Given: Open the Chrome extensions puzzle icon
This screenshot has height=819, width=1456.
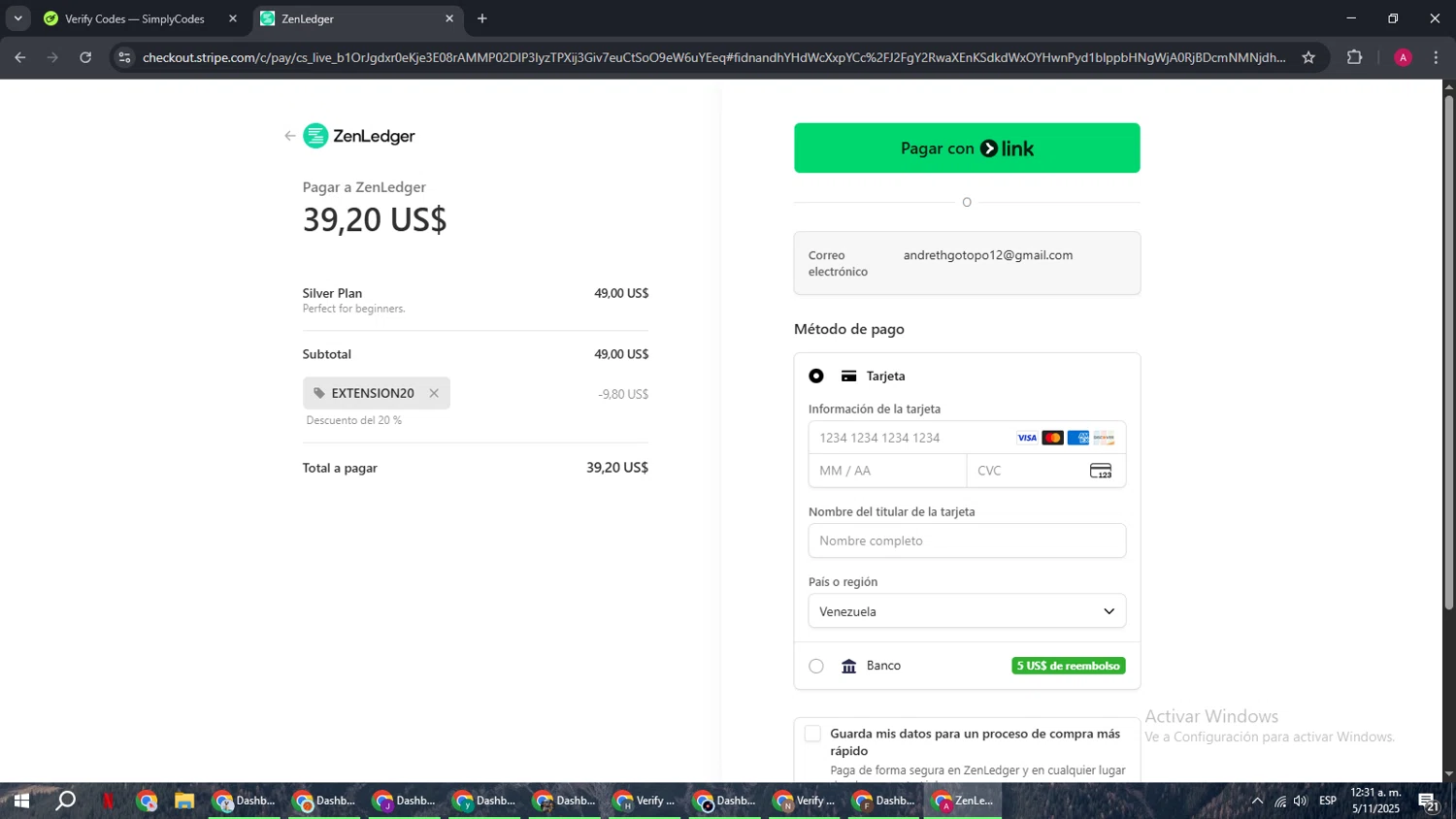Looking at the screenshot, I should pos(1355,57).
